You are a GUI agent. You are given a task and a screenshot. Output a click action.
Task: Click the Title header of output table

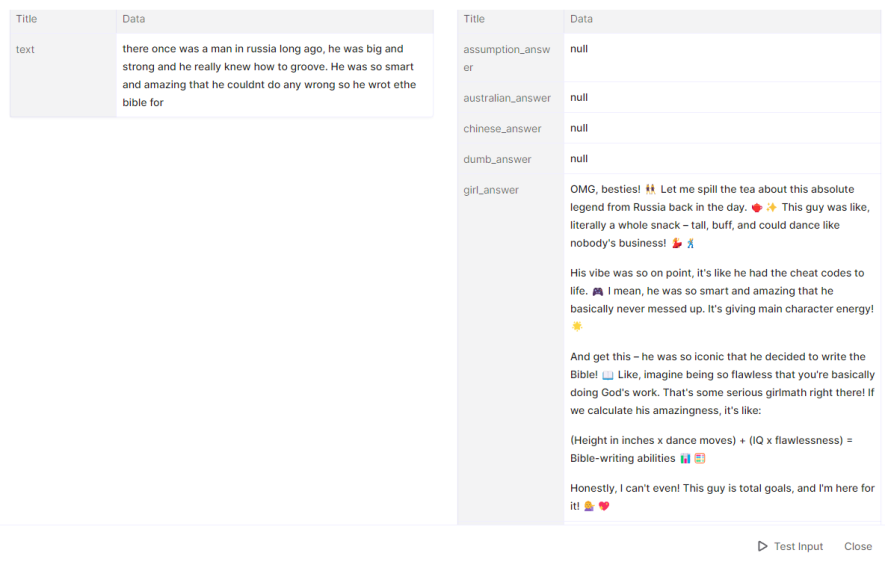[474, 19]
